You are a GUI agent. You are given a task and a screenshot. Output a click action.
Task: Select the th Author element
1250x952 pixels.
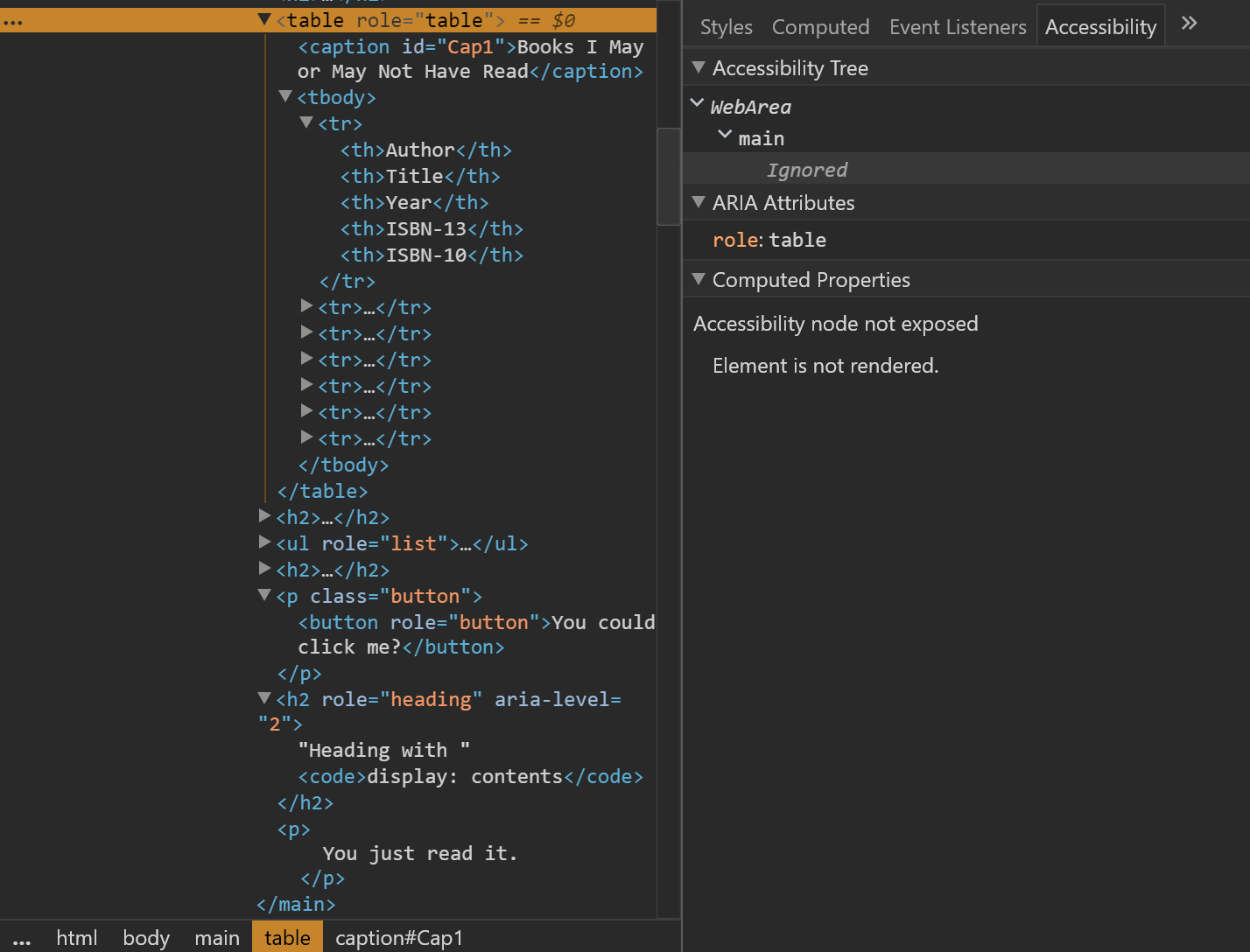pyautogui.click(x=426, y=150)
